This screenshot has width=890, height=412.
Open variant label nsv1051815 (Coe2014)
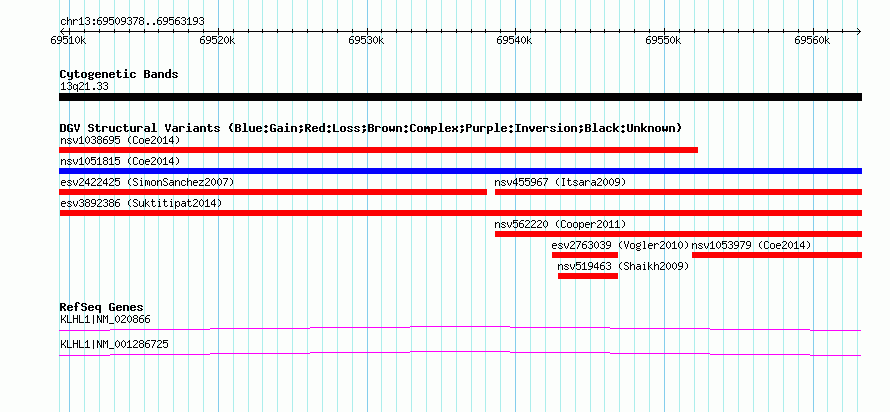click(x=120, y=161)
